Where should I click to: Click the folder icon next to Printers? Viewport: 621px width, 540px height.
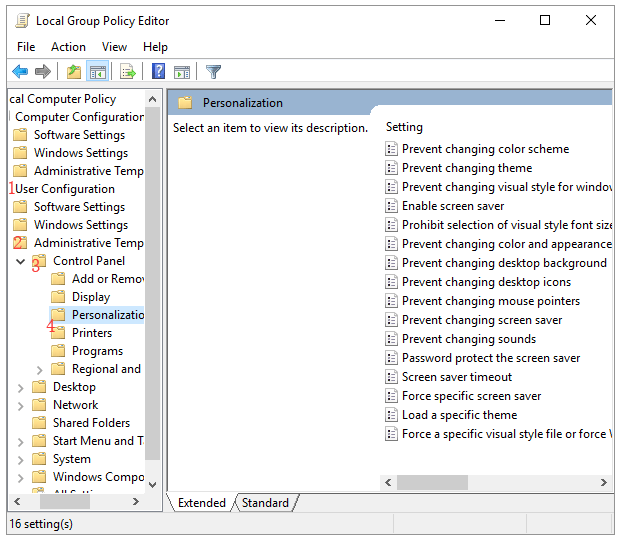tap(58, 333)
